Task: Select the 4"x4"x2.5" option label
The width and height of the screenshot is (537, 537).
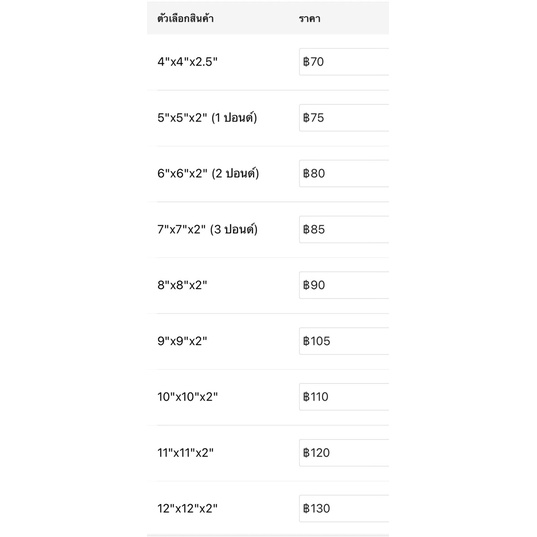Action: (187, 62)
